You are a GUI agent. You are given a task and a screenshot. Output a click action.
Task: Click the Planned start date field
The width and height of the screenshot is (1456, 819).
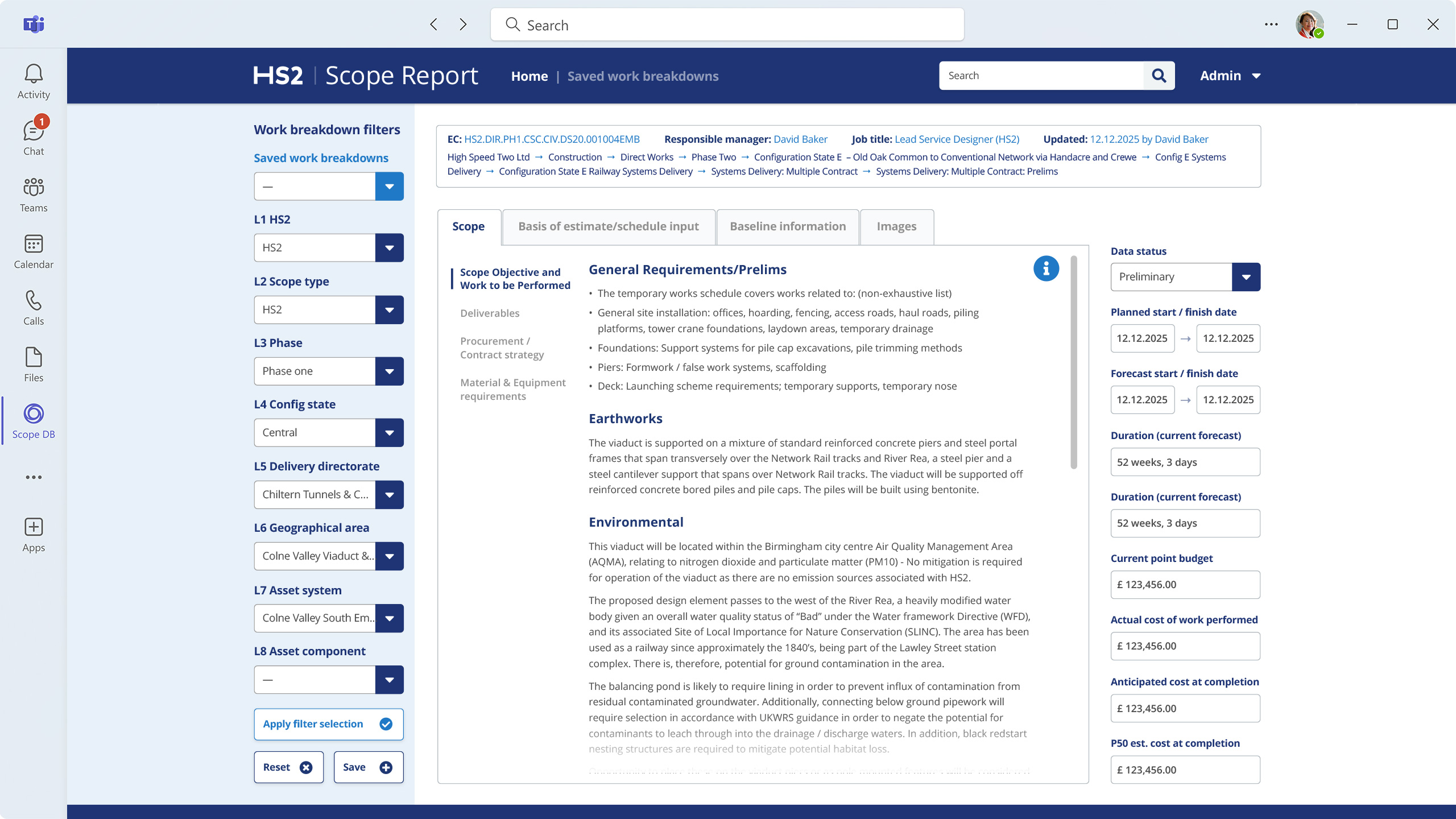pyautogui.click(x=1142, y=338)
